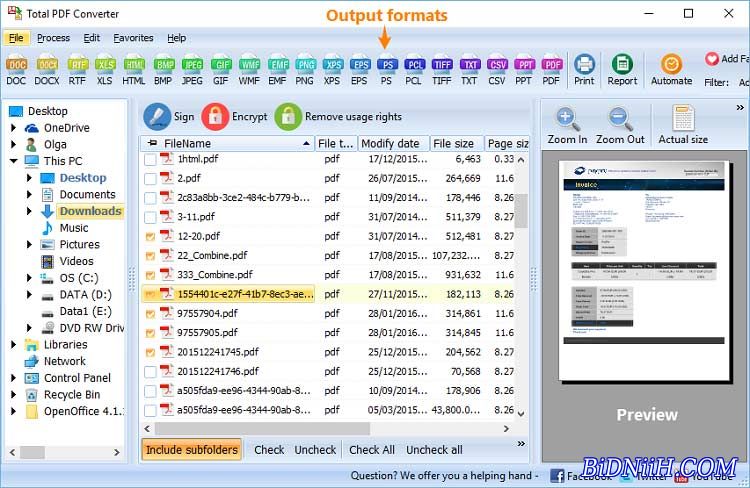Select XPS output format
The image size is (750, 488).
pyautogui.click(x=332, y=70)
